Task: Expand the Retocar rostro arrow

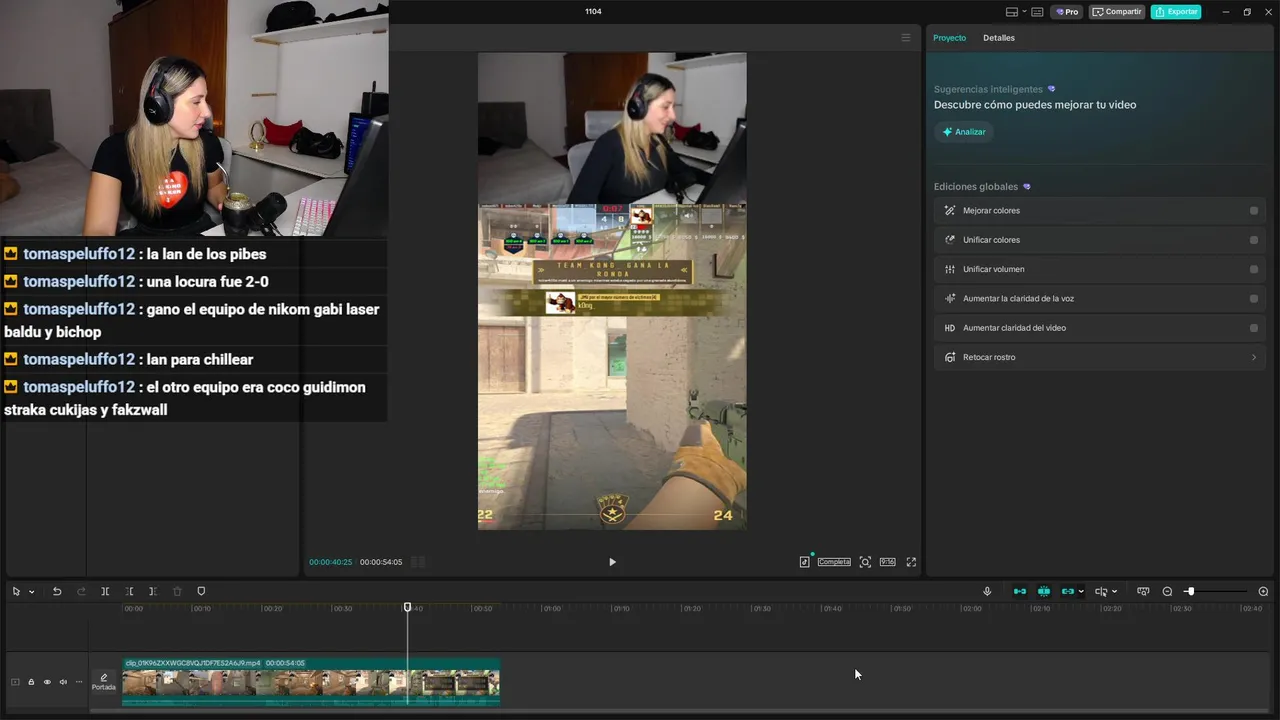Action: click(1254, 357)
